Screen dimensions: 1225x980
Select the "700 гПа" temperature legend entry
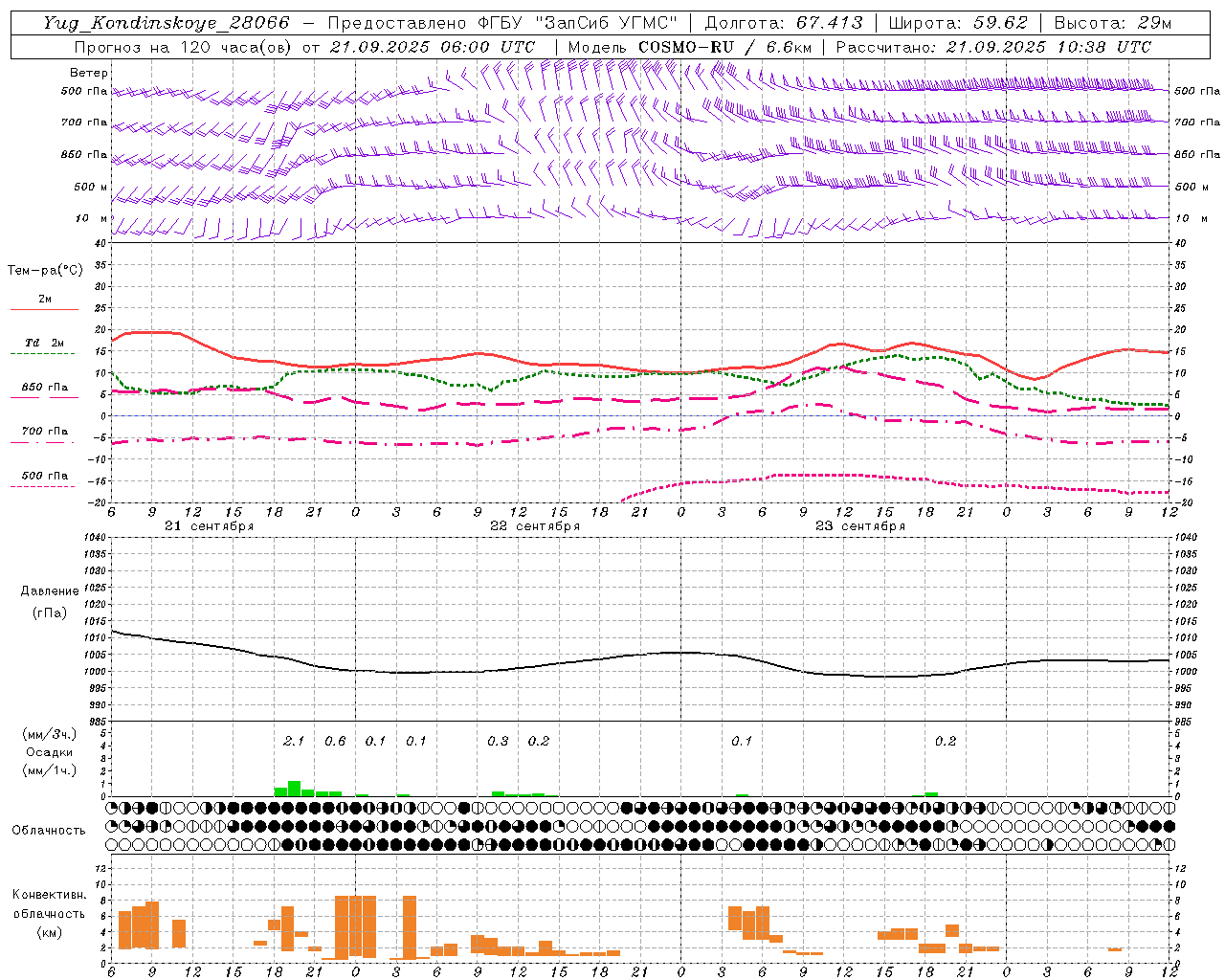(45, 431)
